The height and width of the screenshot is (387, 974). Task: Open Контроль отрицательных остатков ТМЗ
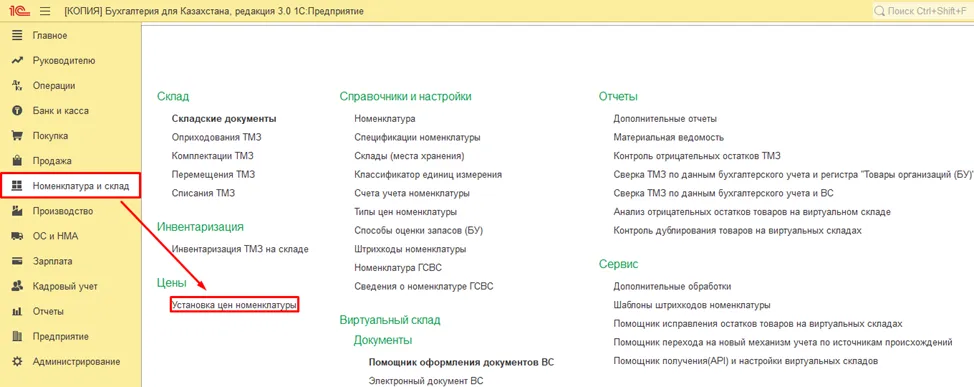[x=696, y=156]
